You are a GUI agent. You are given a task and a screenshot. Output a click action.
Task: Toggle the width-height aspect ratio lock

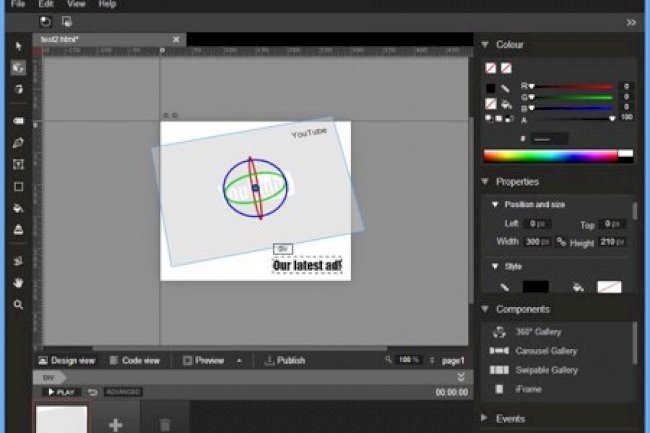(x=561, y=242)
